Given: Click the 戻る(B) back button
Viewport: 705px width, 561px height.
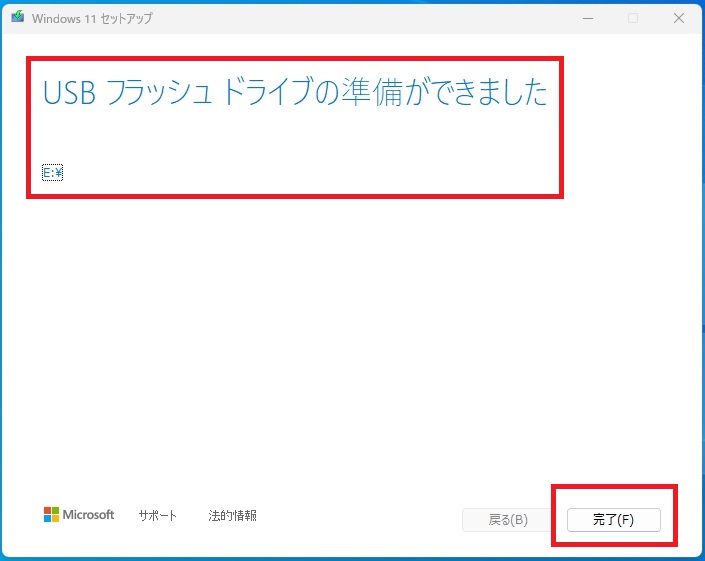Looking at the screenshot, I should (508, 520).
